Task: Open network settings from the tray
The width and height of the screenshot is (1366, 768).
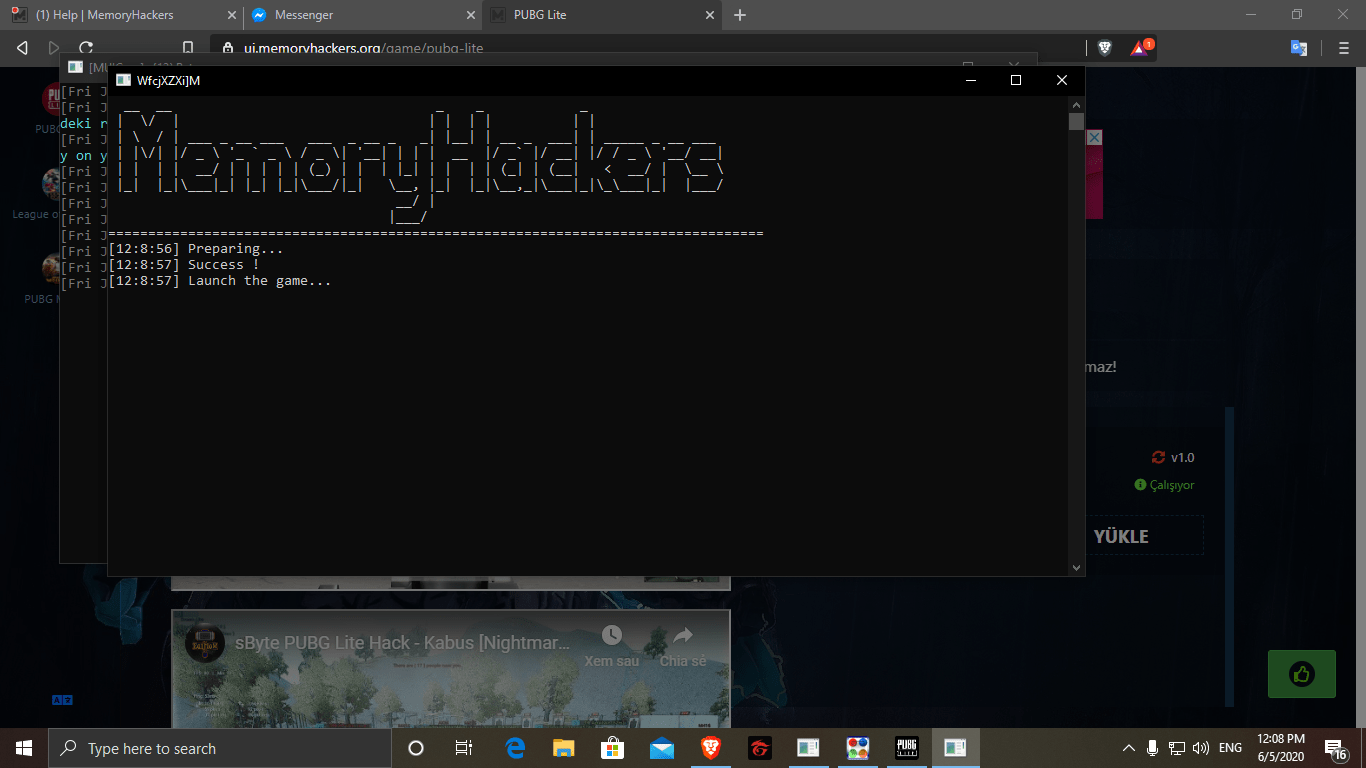Action: coord(1177,748)
